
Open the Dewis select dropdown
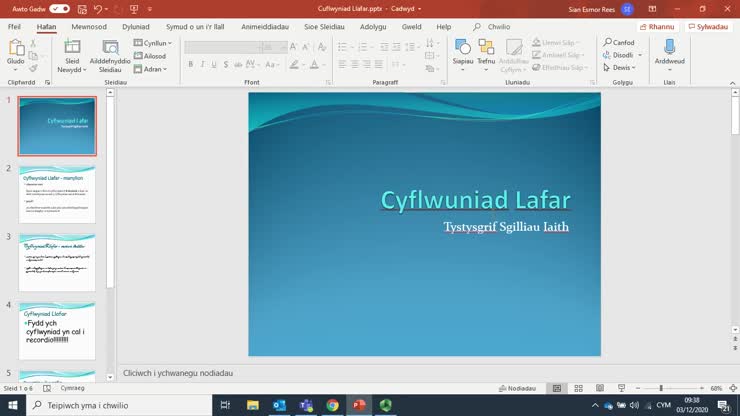619,68
